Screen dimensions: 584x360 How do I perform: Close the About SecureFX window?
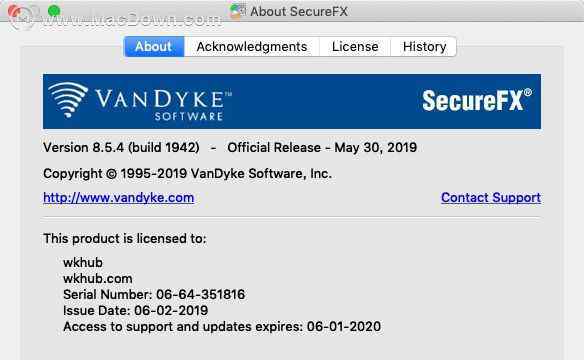14,12
